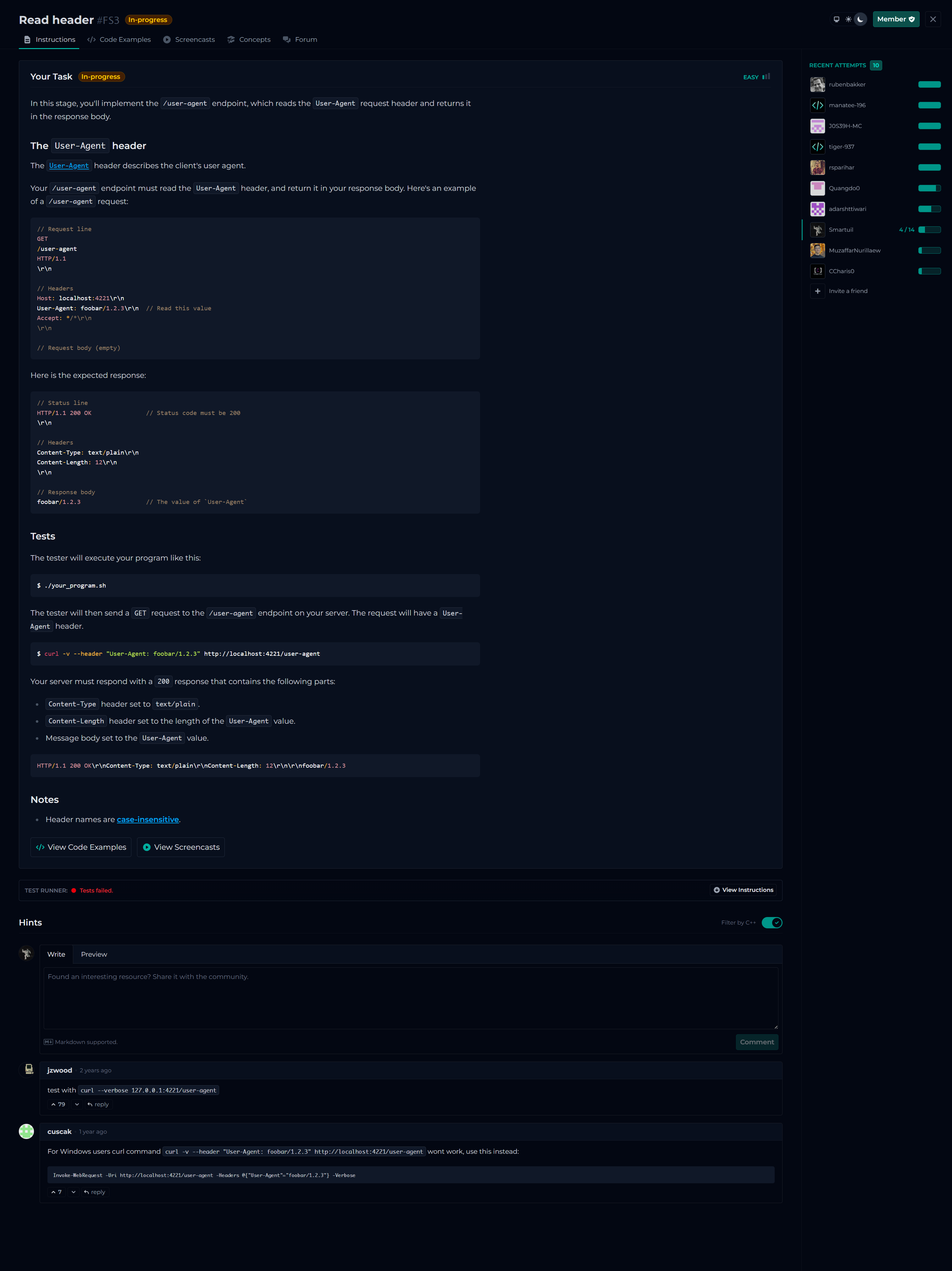Click rubenbakker's avatar in recent attempts

pos(817,85)
